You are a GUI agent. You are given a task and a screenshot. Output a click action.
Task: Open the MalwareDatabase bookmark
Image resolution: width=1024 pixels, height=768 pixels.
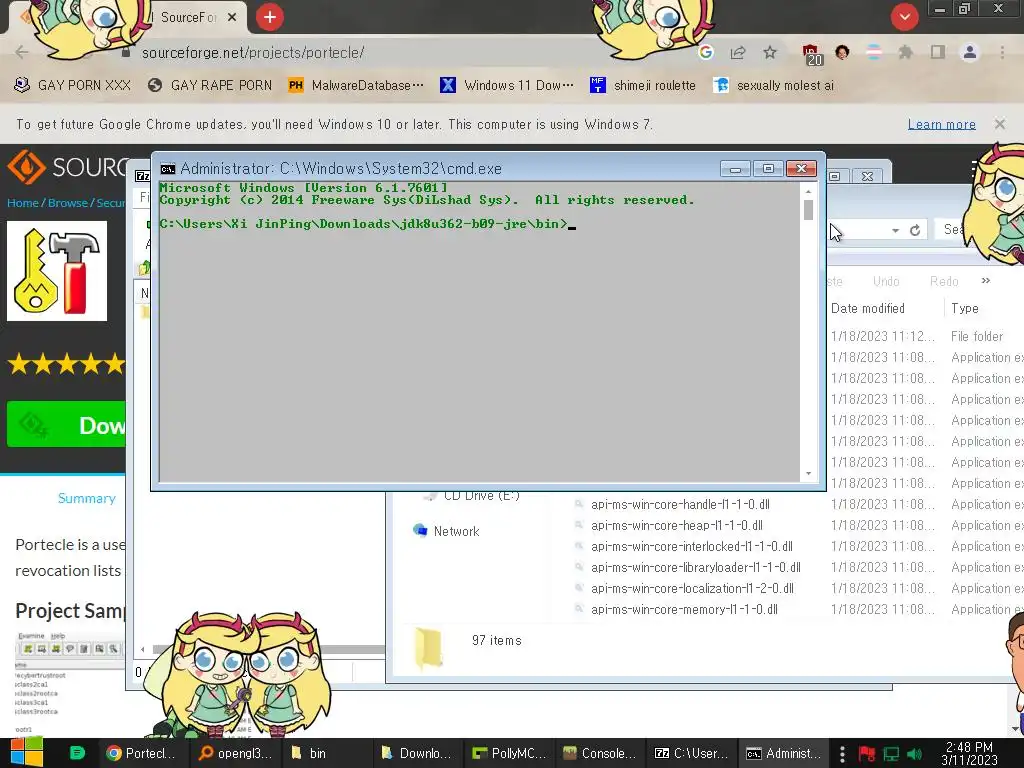[x=356, y=85]
